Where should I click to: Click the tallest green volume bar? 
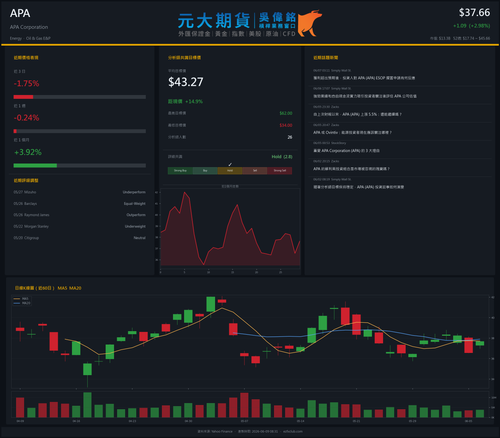click(87, 405)
